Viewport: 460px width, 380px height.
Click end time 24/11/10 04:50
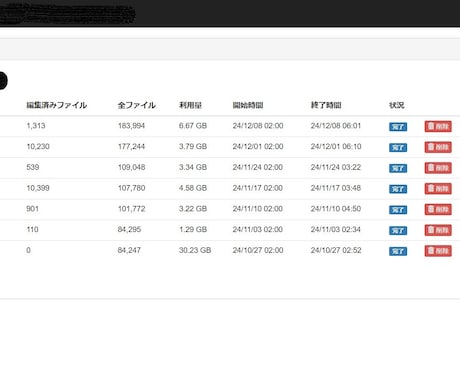336,209
